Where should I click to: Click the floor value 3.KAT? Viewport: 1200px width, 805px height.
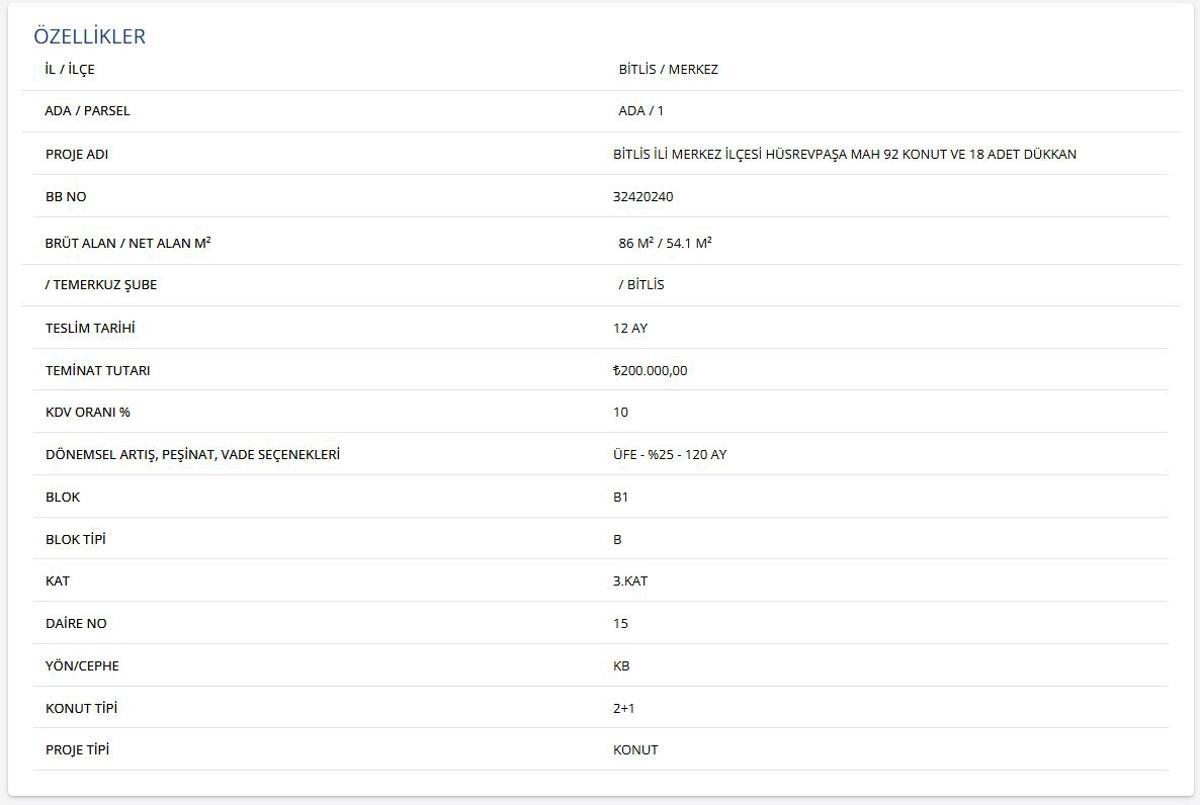pyautogui.click(x=630, y=581)
